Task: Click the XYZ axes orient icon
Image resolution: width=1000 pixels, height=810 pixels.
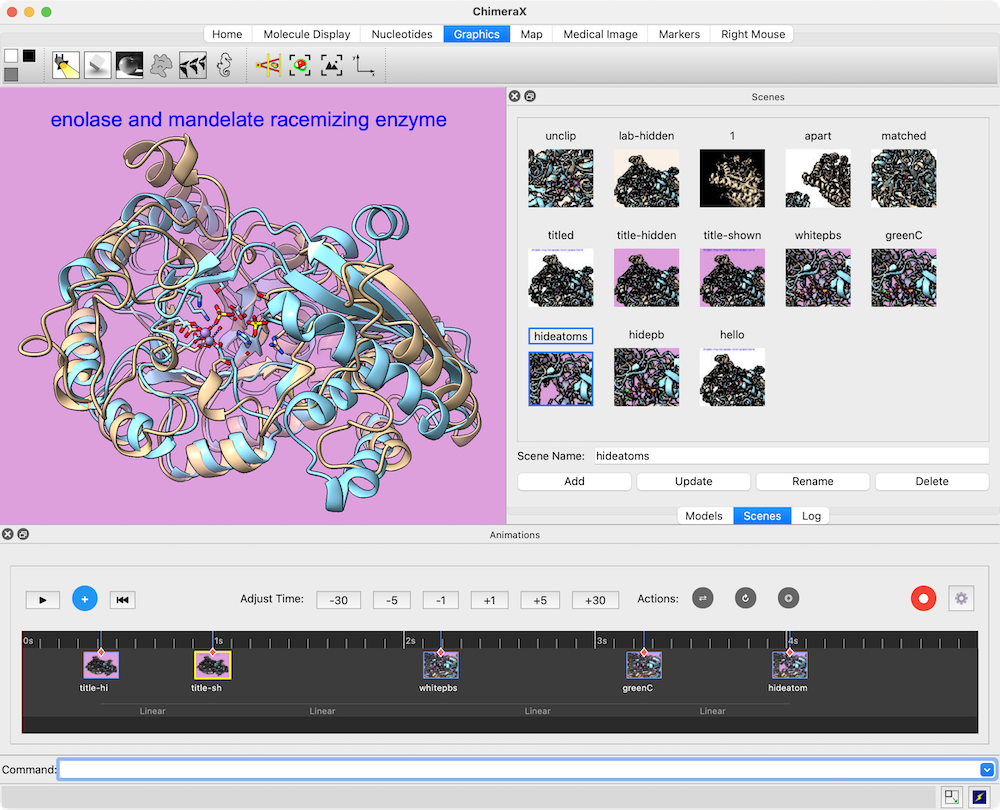Action: pos(363,66)
